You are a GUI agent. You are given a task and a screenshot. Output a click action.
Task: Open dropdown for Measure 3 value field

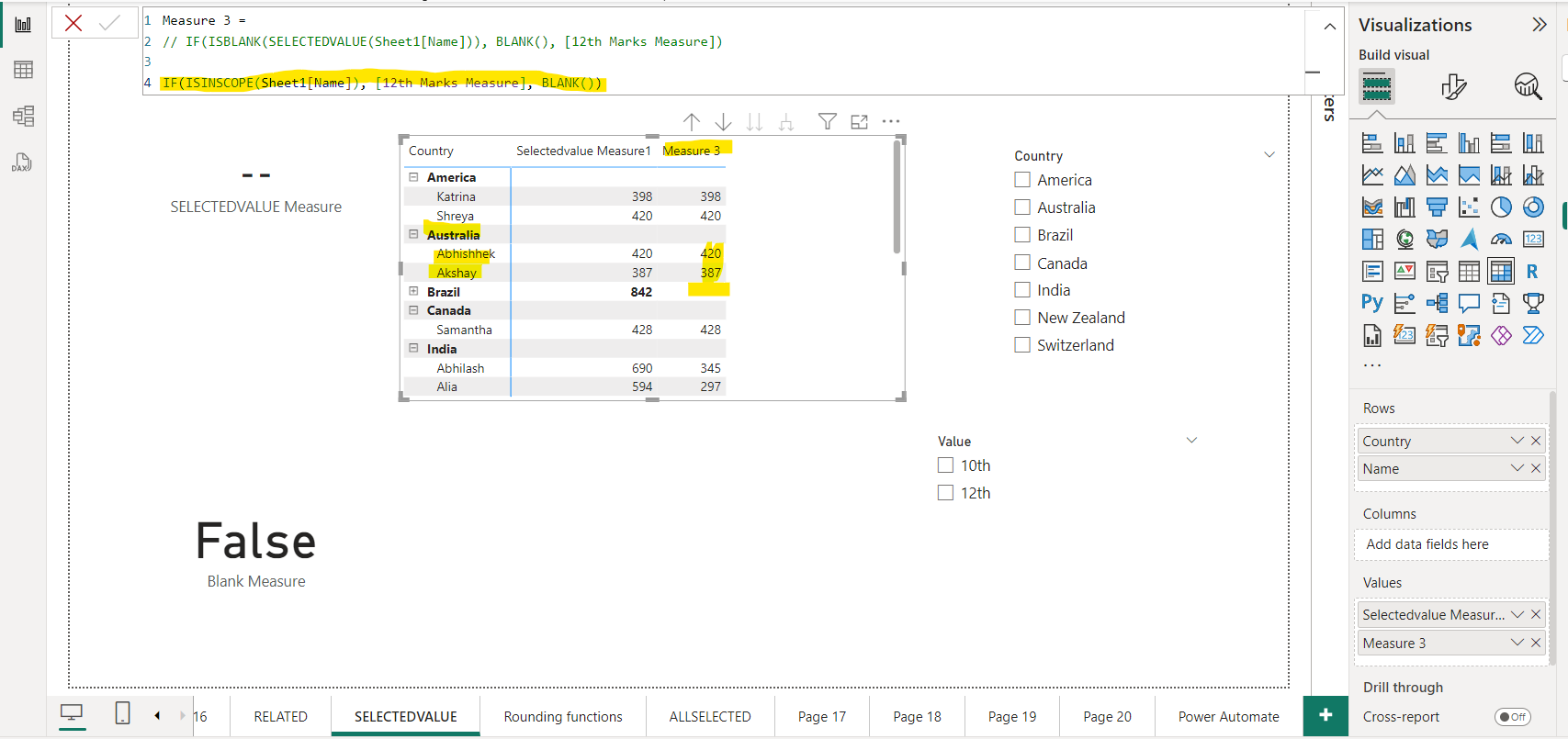(x=1517, y=643)
